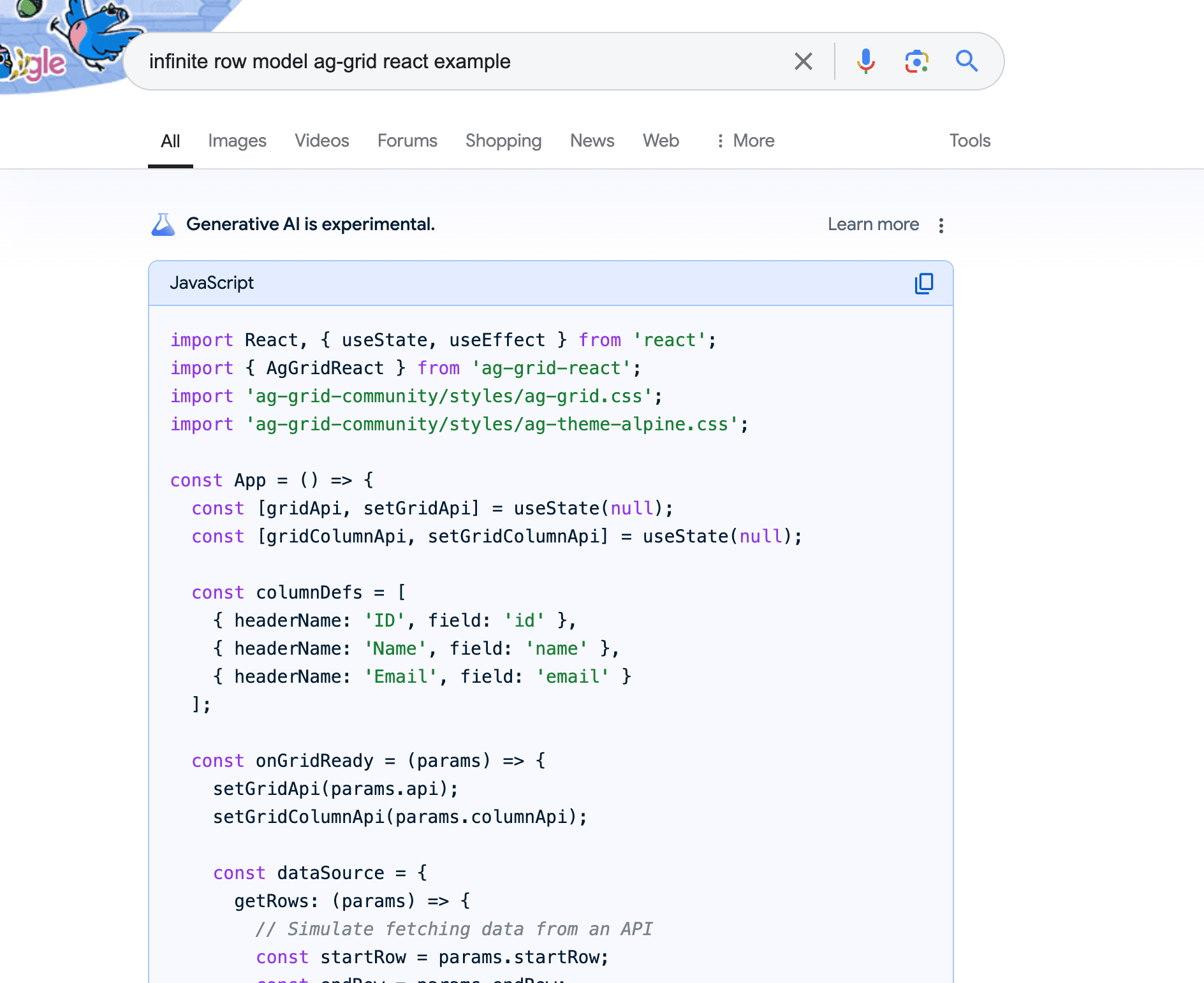
Task: Switch to the Videos tab
Action: click(x=321, y=141)
